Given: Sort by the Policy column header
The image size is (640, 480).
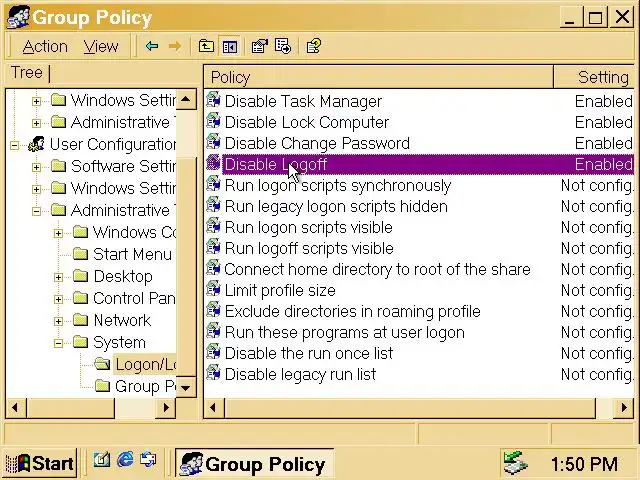Looking at the screenshot, I should coord(379,77).
